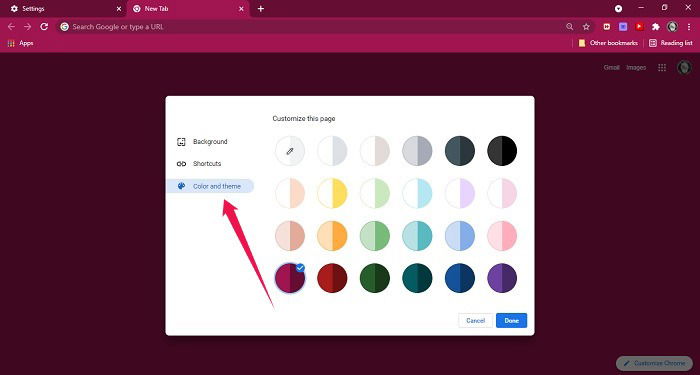Click the Customize Chrome button

(654, 363)
